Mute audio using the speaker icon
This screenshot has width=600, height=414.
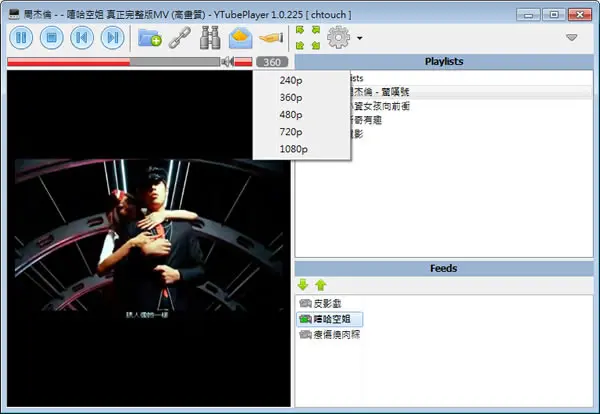click(227, 61)
